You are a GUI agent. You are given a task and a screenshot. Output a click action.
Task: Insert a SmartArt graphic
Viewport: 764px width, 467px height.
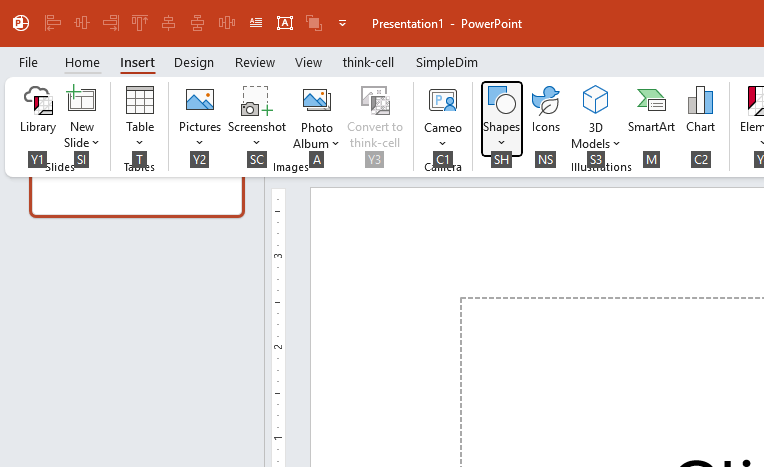click(x=651, y=110)
